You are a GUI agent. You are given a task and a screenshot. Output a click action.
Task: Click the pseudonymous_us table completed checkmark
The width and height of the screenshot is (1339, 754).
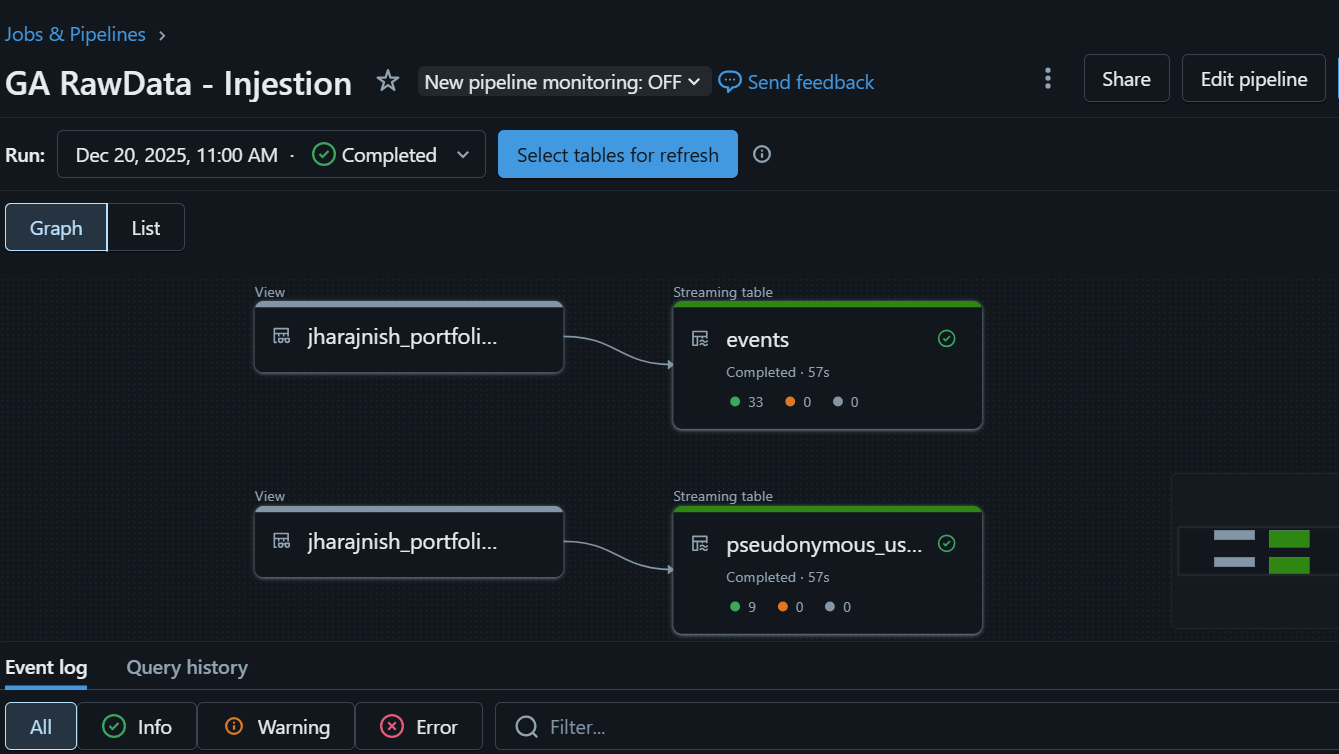click(946, 544)
